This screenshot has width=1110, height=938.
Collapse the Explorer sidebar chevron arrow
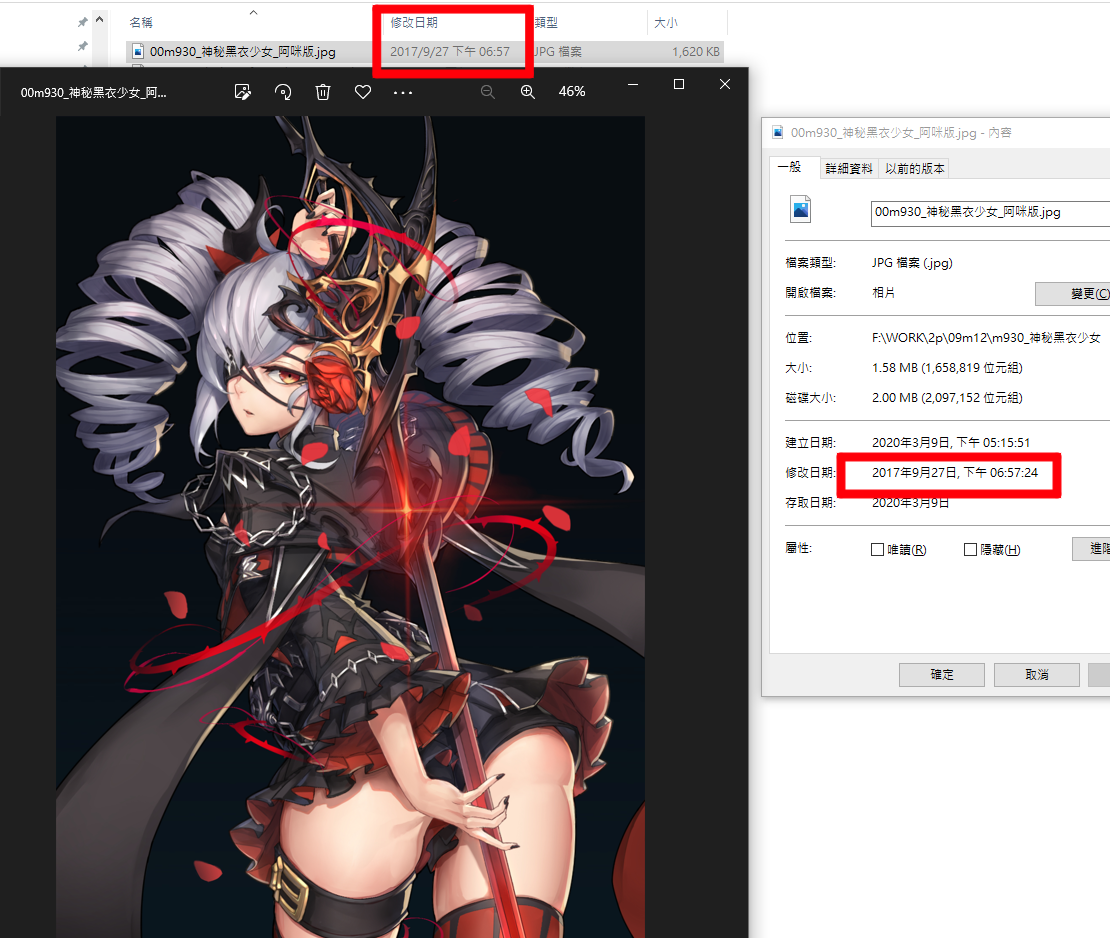pyautogui.click(x=100, y=20)
